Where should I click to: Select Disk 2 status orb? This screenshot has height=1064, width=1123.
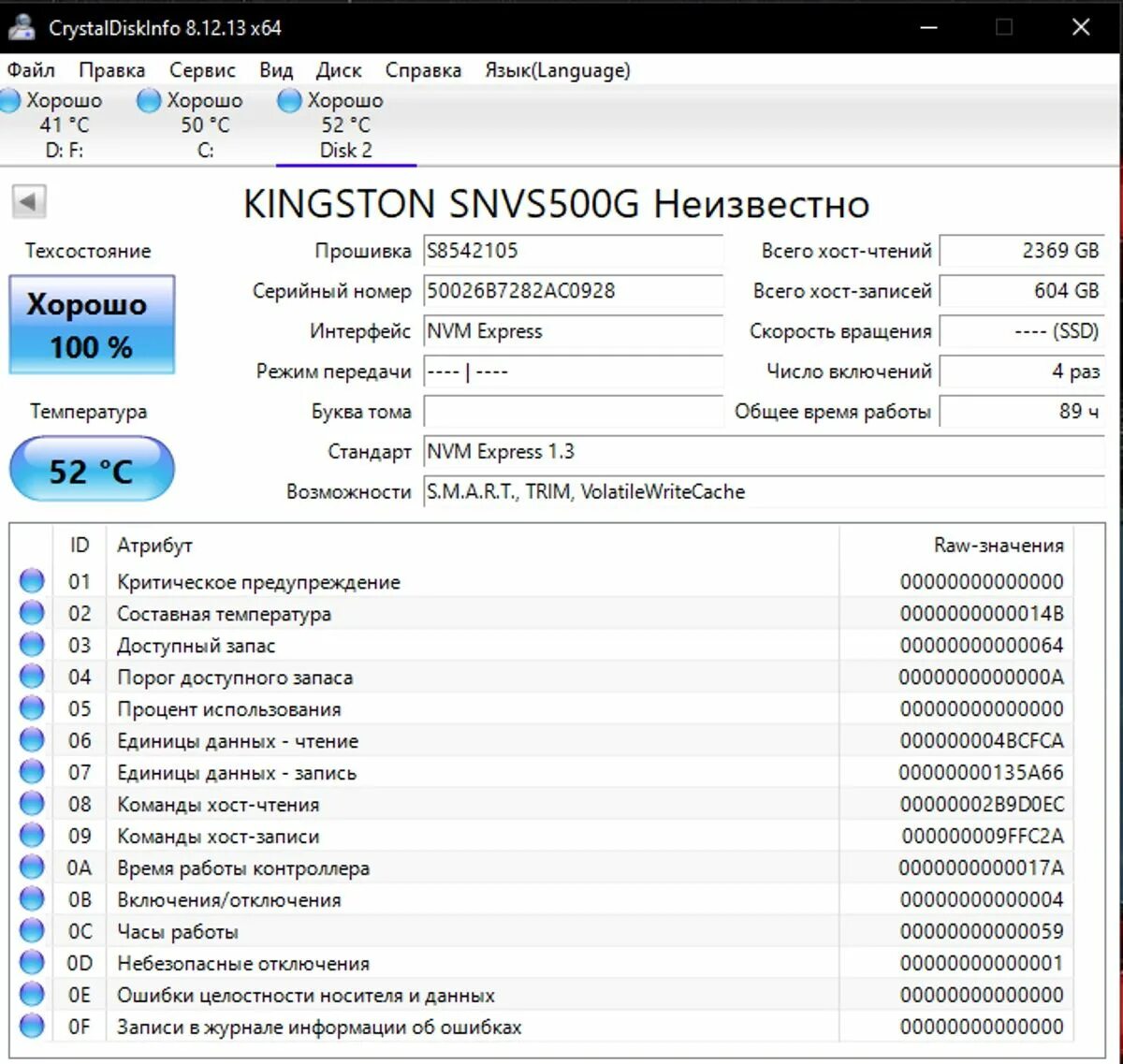point(289,100)
